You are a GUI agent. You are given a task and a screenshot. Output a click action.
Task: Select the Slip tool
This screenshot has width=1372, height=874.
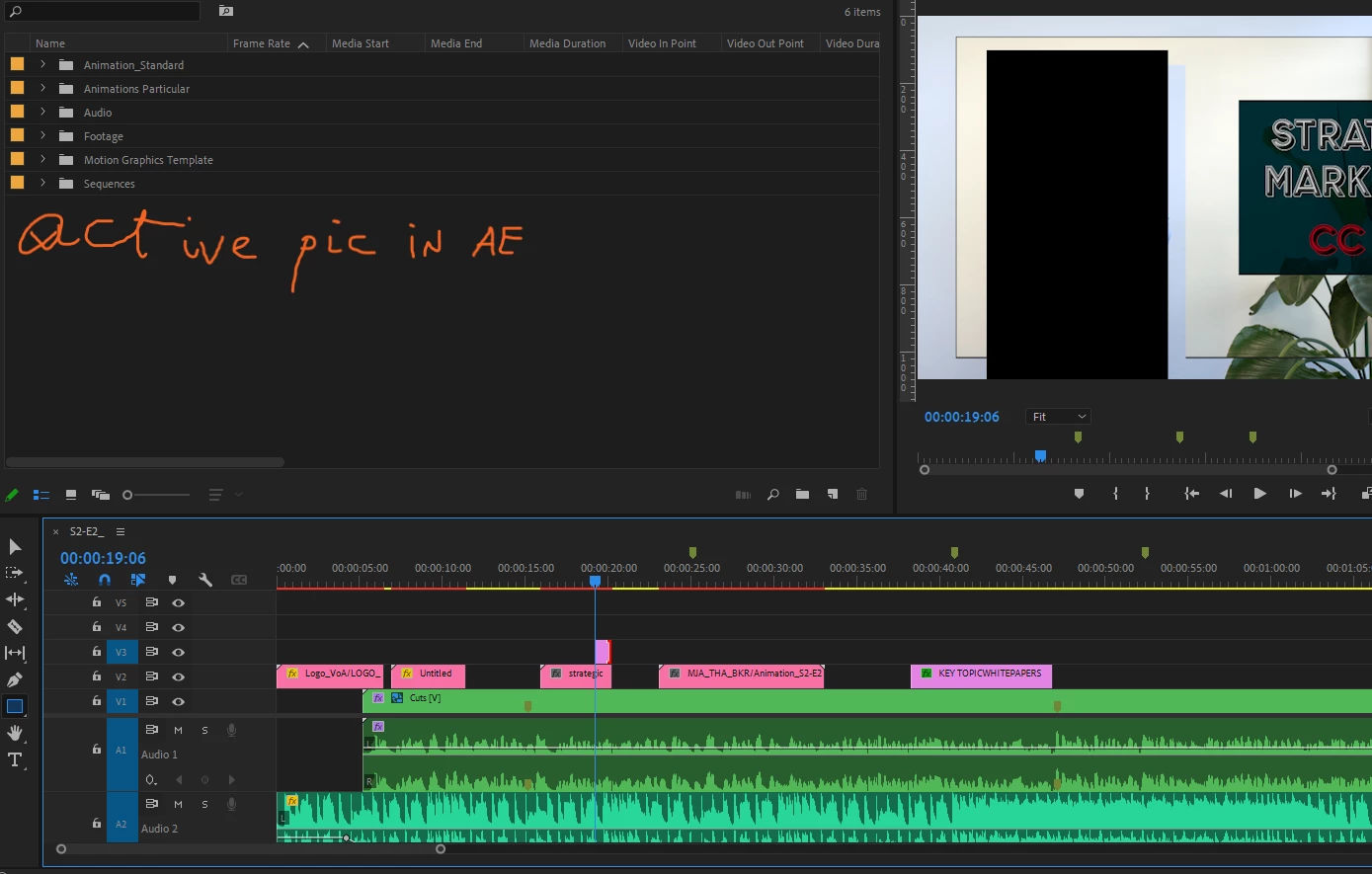click(15, 653)
